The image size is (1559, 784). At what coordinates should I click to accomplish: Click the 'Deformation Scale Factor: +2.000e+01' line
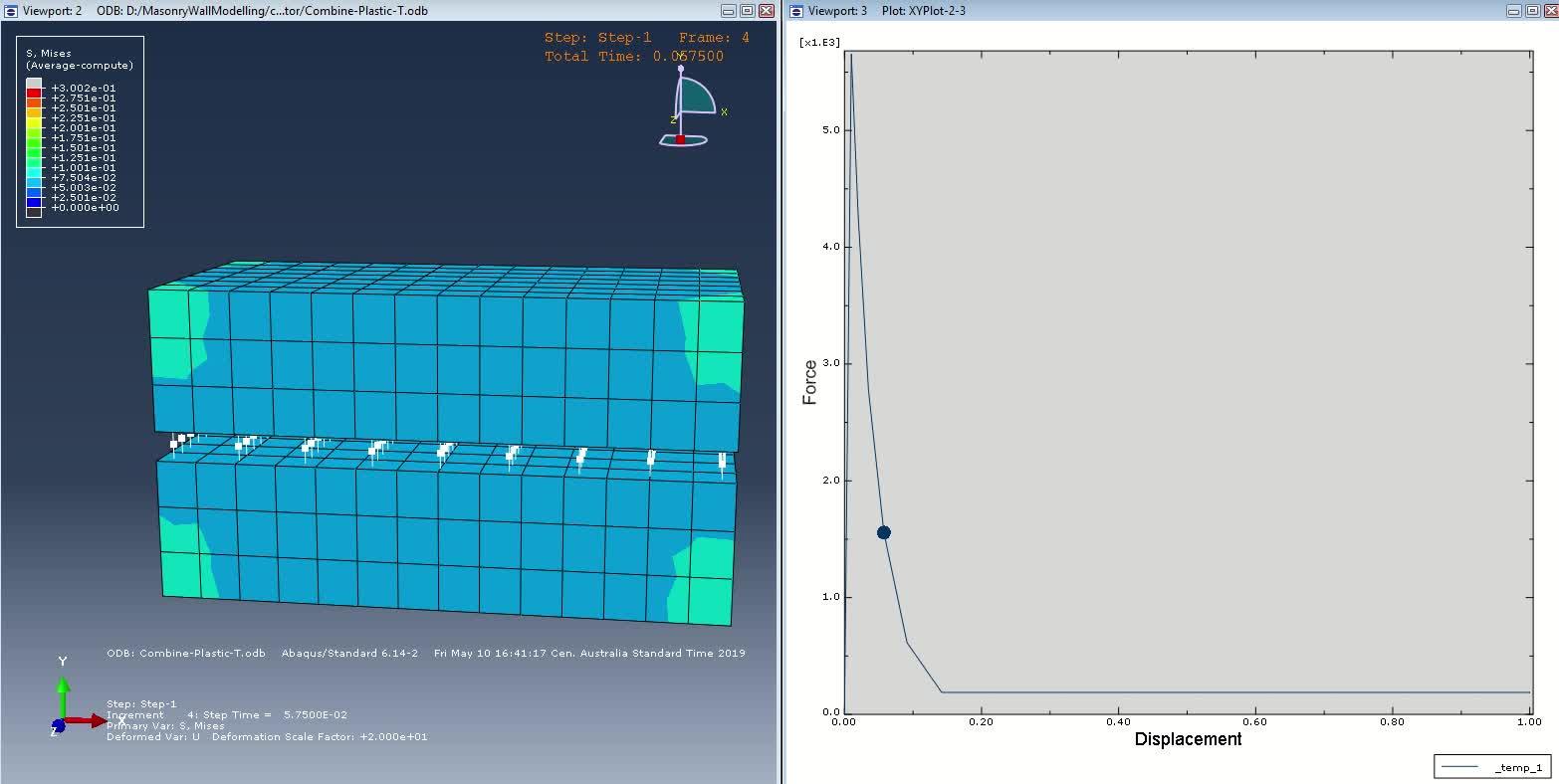coord(320,737)
